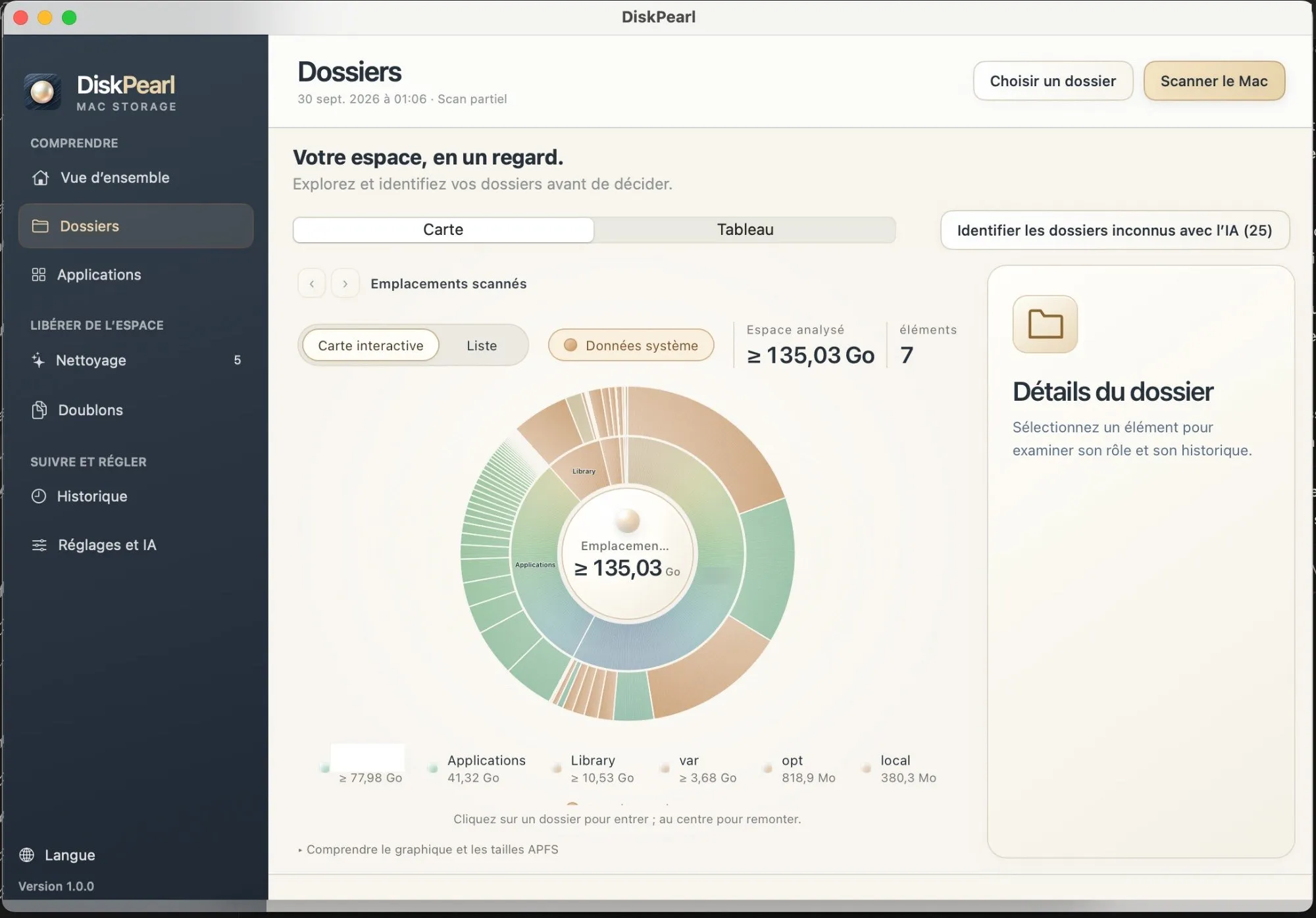1316x918 pixels.
Task: Click Identifier les dossiers inconnus avec l'IA
Action: pyautogui.click(x=1115, y=230)
